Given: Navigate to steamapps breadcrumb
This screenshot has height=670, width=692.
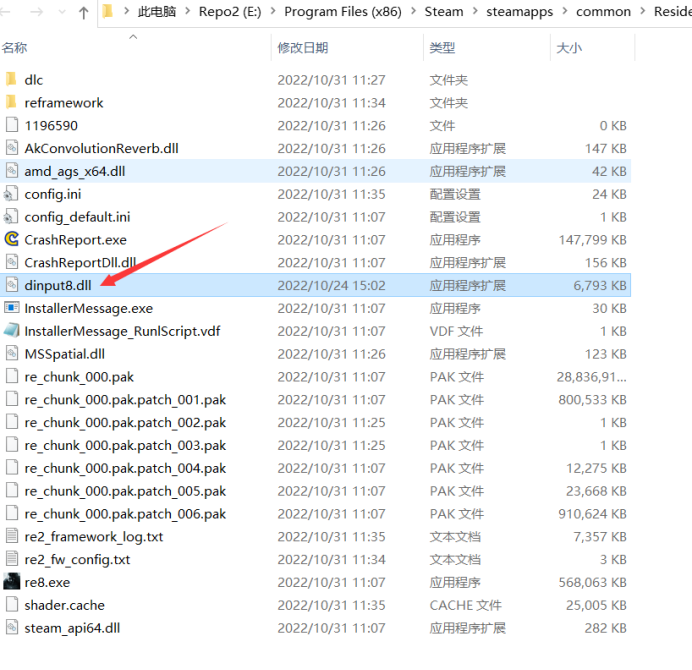Looking at the screenshot, I should click(x=519, y=11).
